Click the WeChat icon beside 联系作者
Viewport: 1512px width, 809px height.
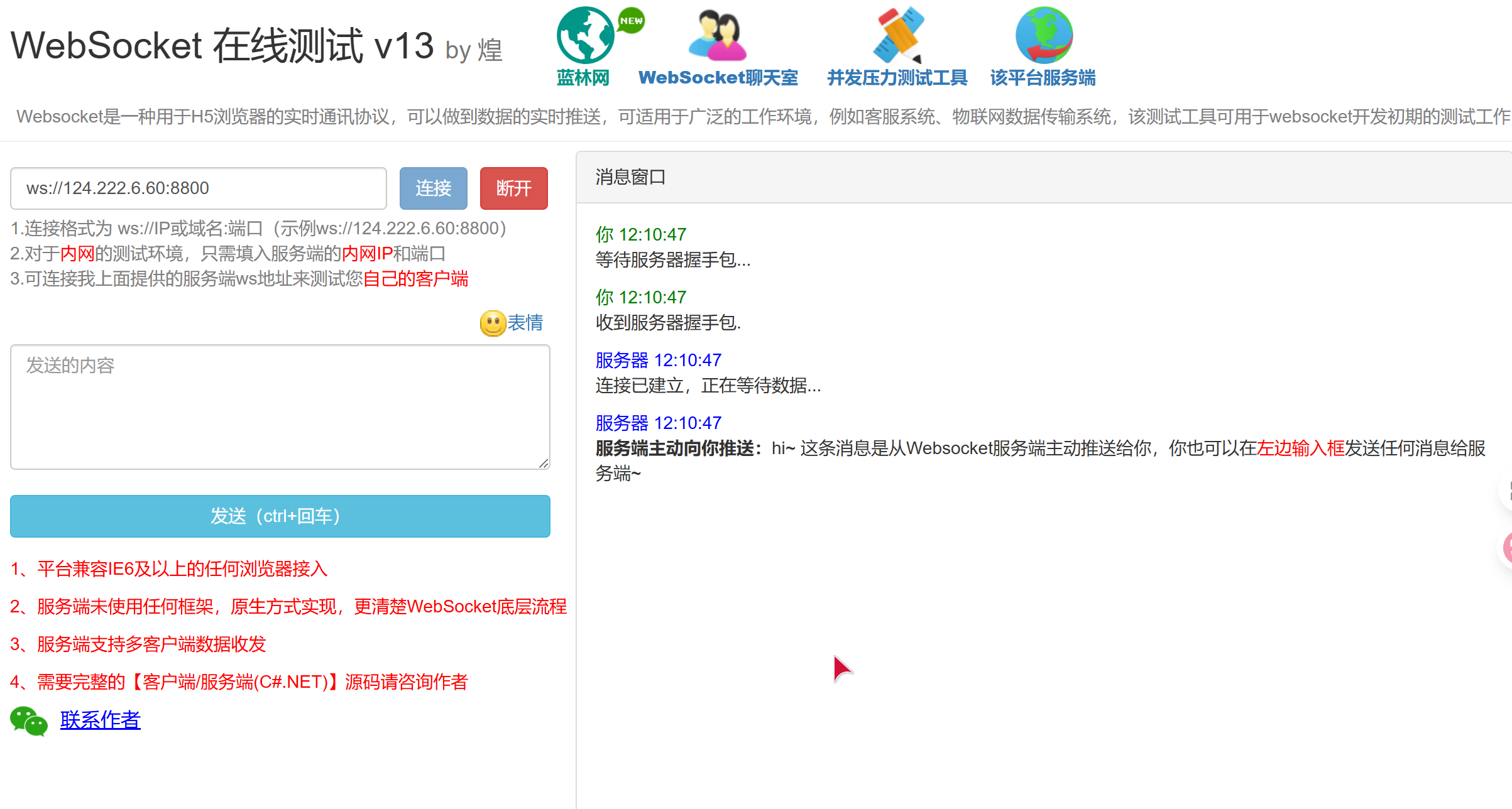[28, 721]
